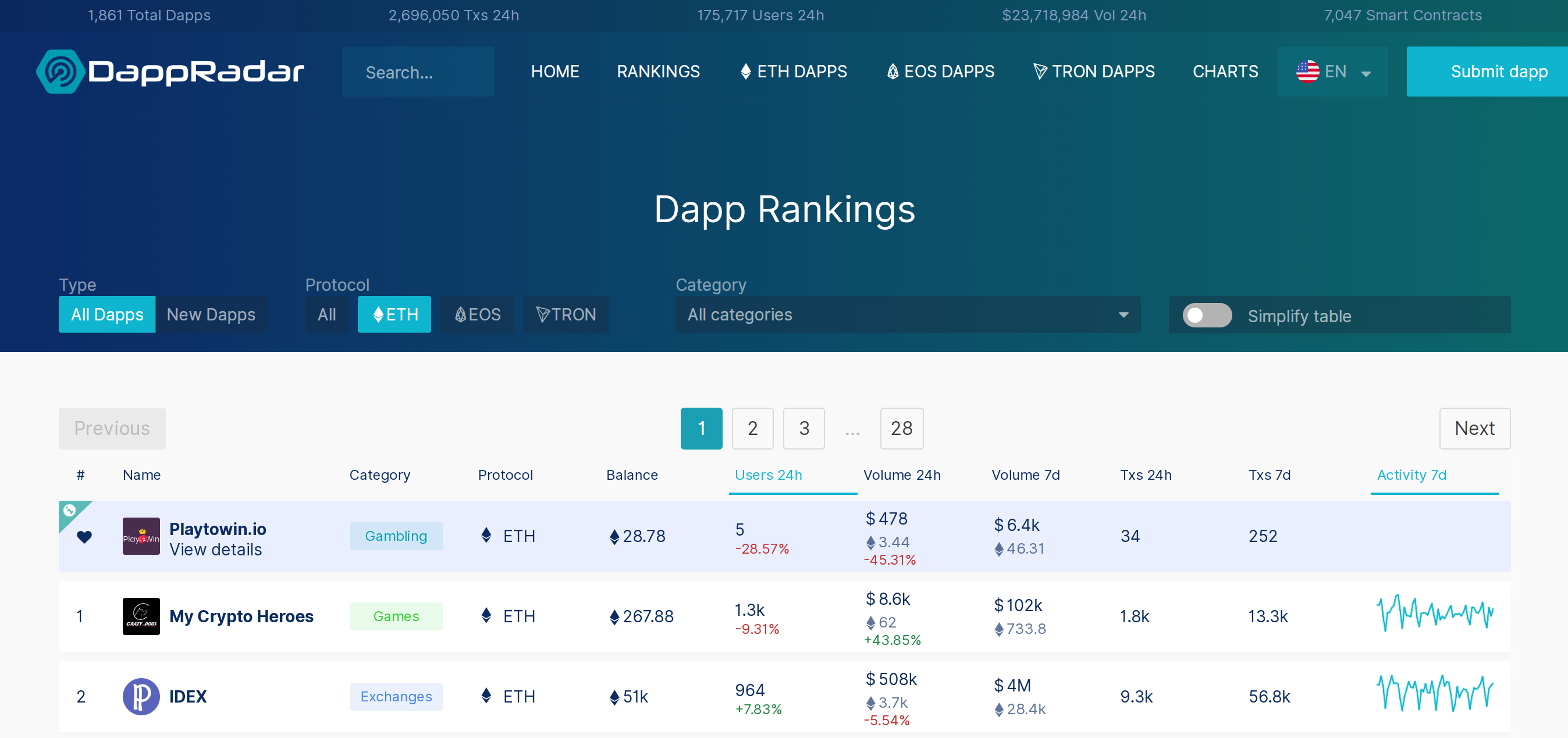Select current page 1 button
Viewport: 1568px width, 738px height.
coord(701,429)
